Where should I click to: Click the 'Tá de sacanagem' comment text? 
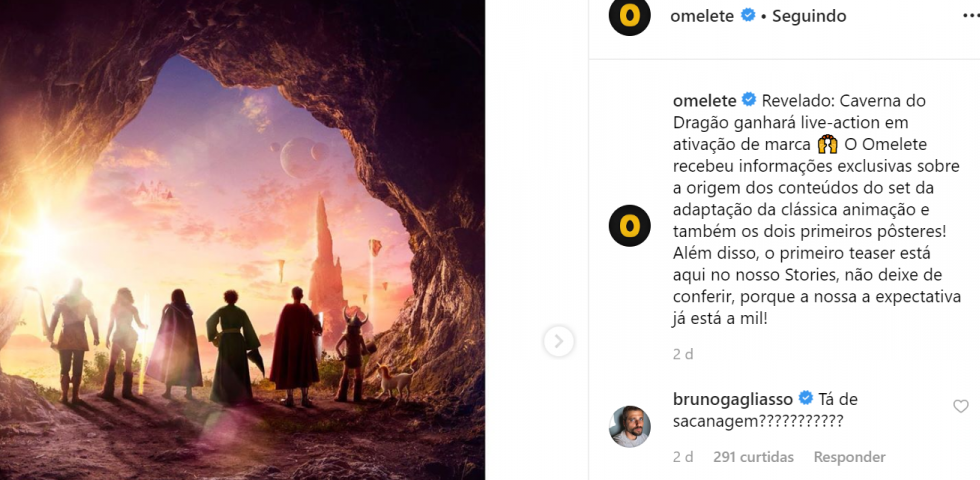pyautogui.click(x=758, y=410)
